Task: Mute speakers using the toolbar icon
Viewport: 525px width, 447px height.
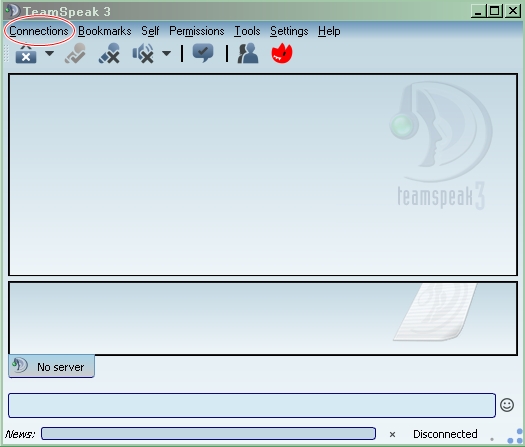Action: click(x=143, y=54)
